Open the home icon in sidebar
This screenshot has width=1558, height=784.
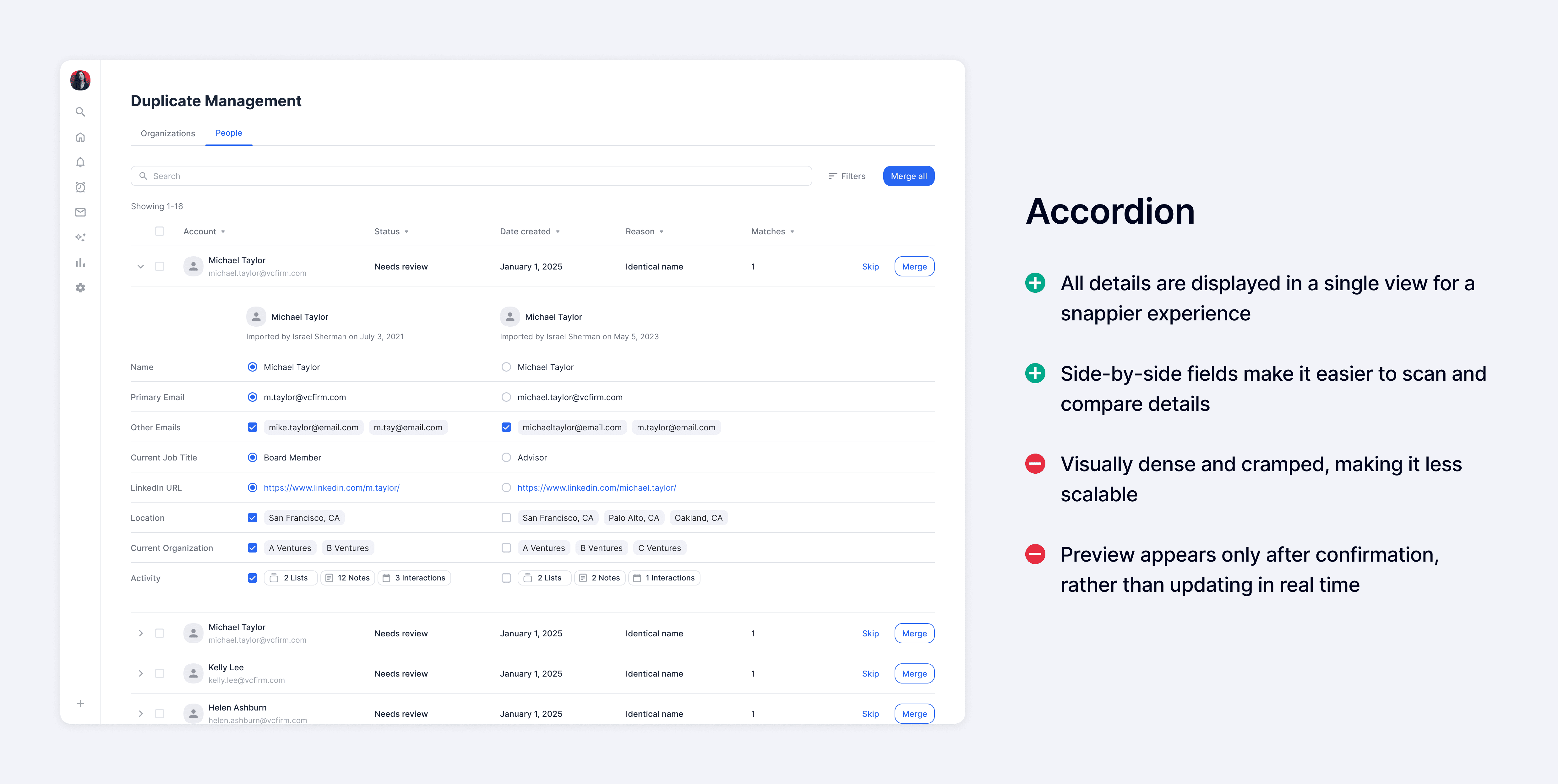[80, 137]
